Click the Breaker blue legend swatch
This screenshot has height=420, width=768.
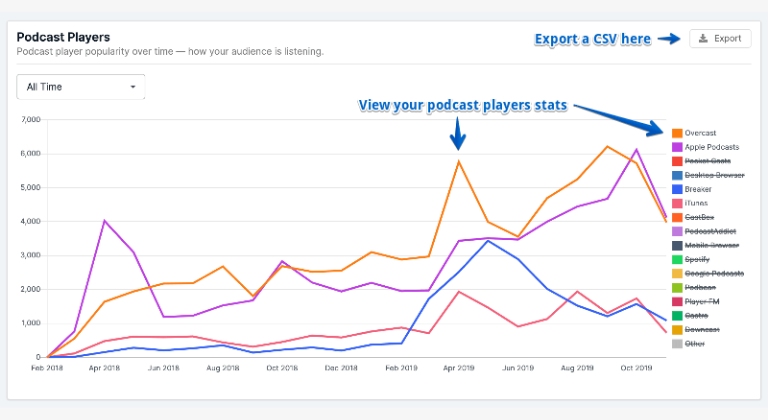[677, 189]
